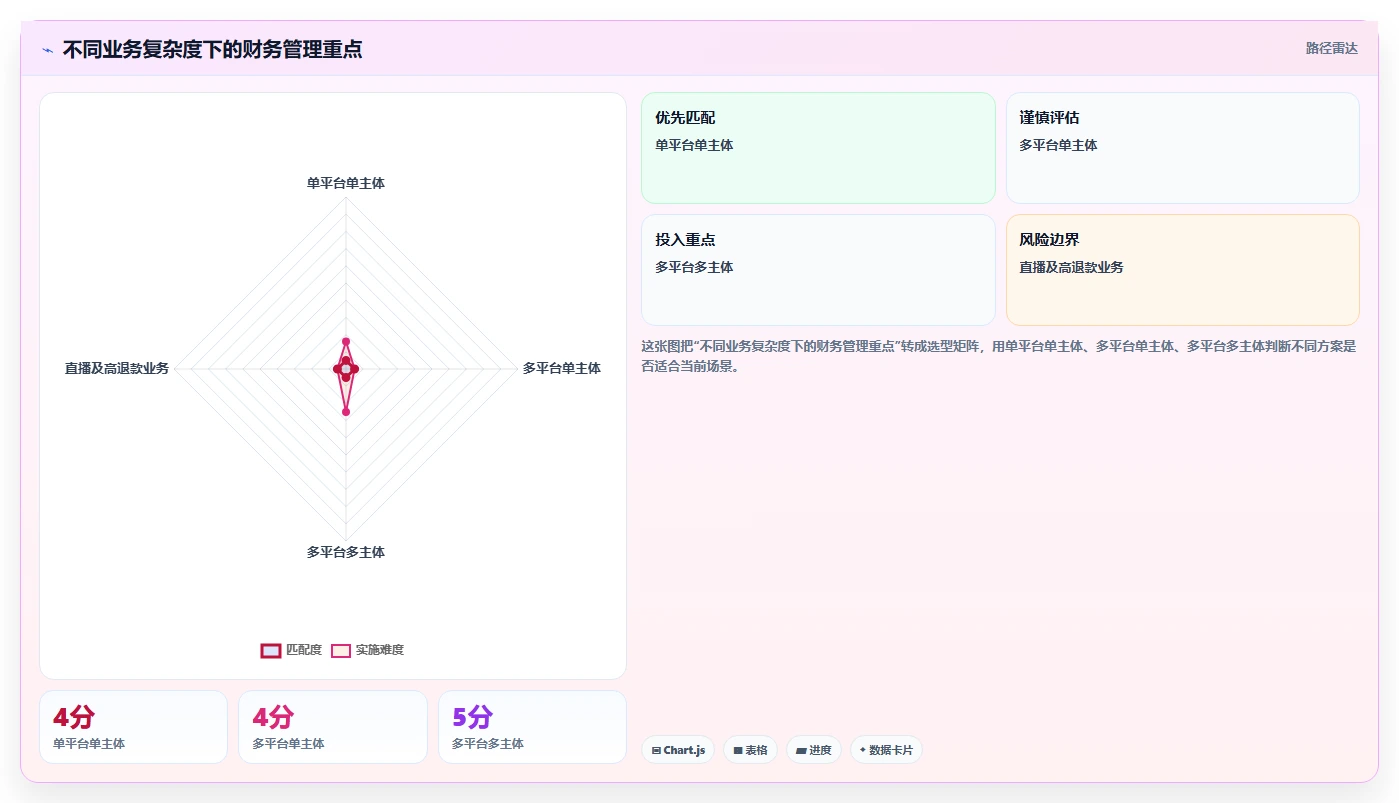This screenshot has width=1399, height=803.
Task: Click the radar chart center point
Action: click(346, 370)
